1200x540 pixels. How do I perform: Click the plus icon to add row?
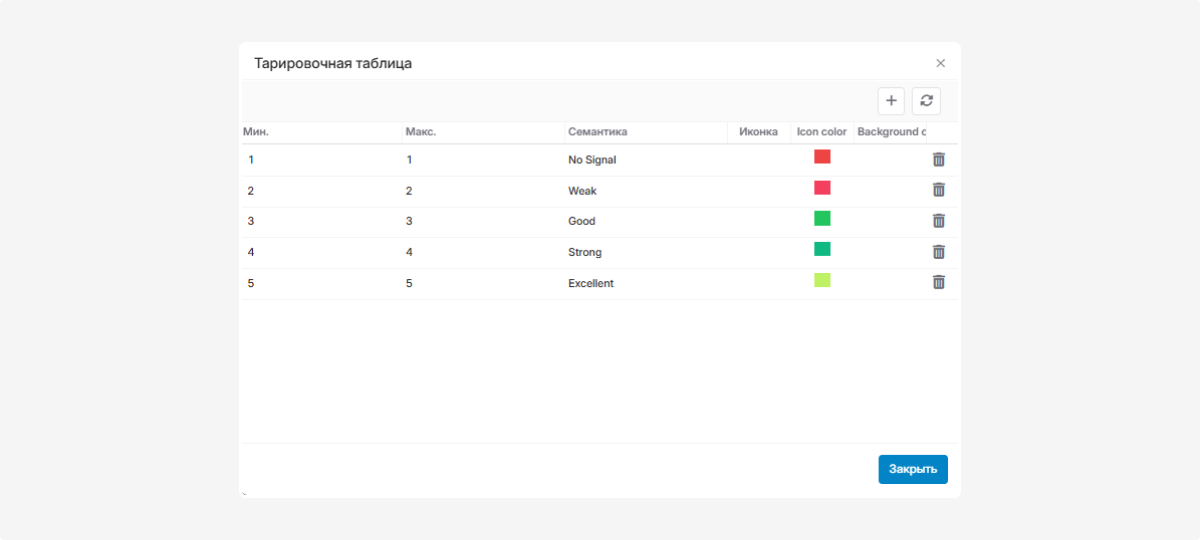coord(891,101)
